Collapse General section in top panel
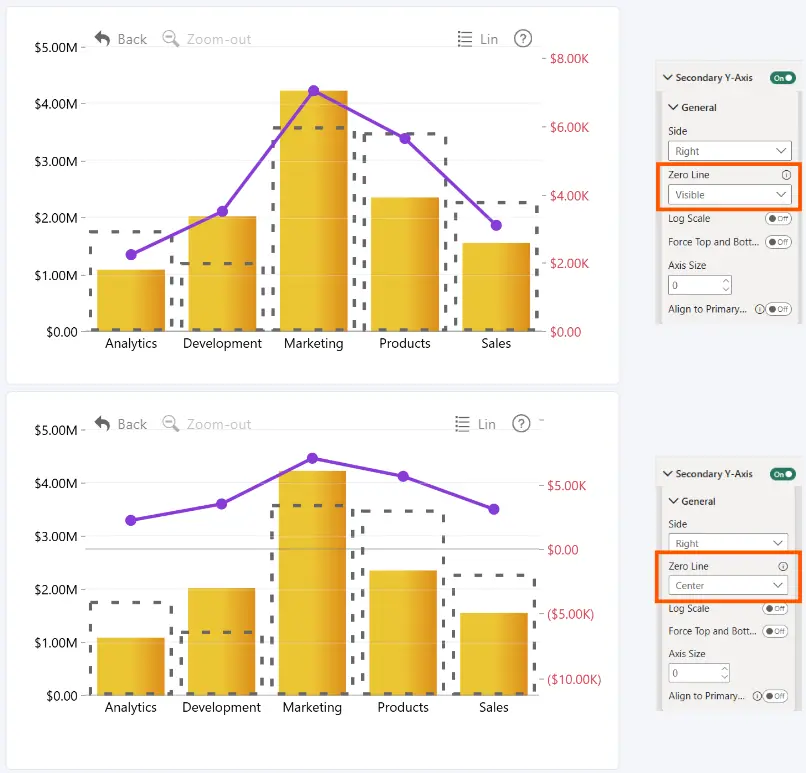Image resolution: width=806 pixels, height=773 pixels. (673, 107)
